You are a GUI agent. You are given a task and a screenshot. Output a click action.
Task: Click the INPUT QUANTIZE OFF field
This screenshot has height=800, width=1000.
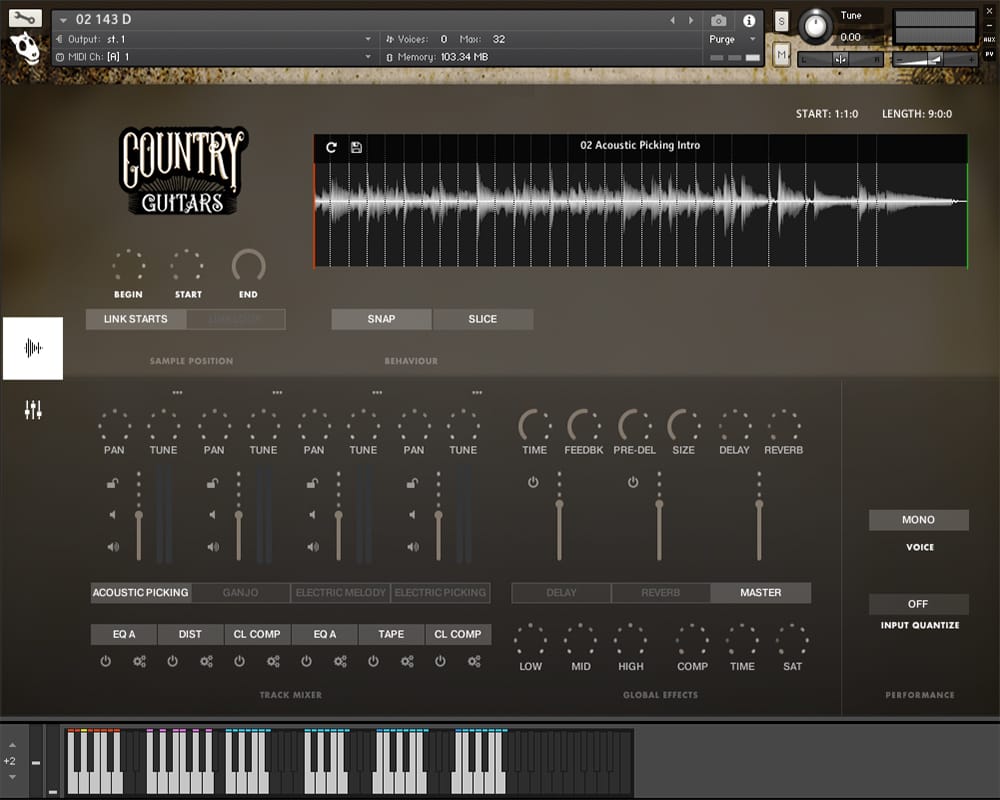[918, 604]
